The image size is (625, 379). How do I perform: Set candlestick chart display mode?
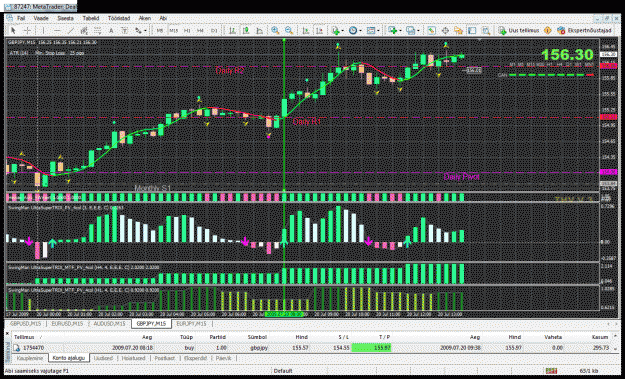coord(246,30)
